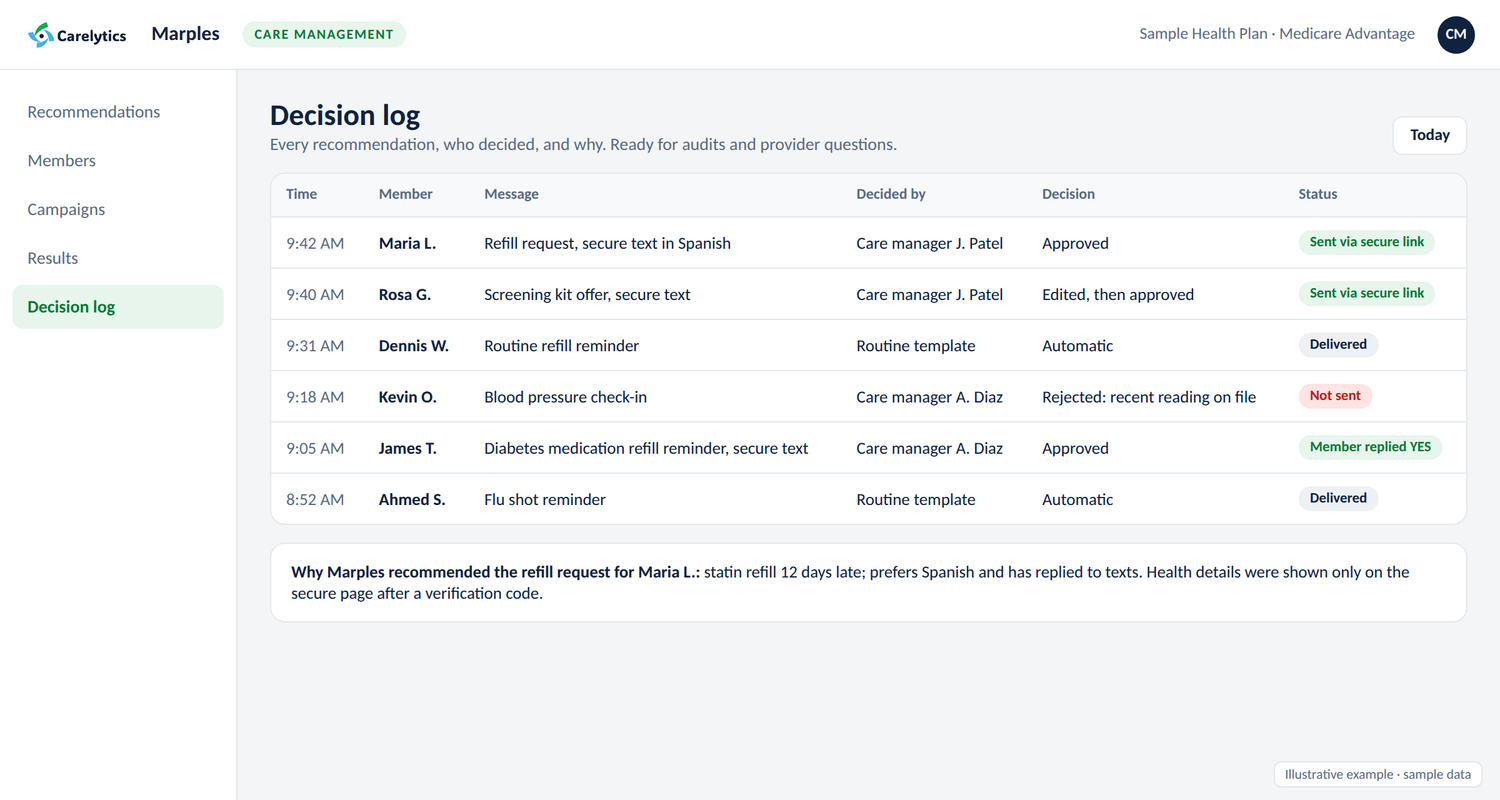Click the 9:42 AM time entry
Screen dimensions: 1500x800
pyautogui.click(x=315, y=243)
